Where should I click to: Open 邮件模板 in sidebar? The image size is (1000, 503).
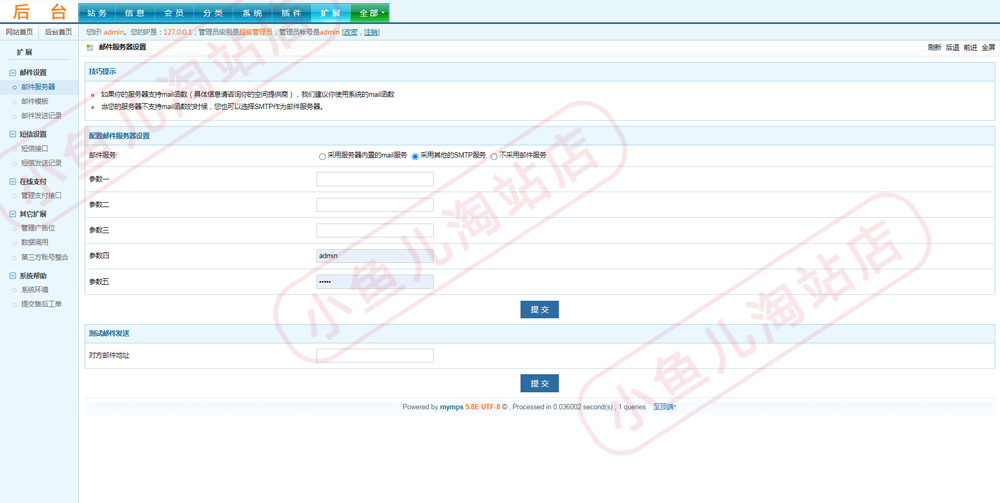pyautogui.click(x=34, y=101)
